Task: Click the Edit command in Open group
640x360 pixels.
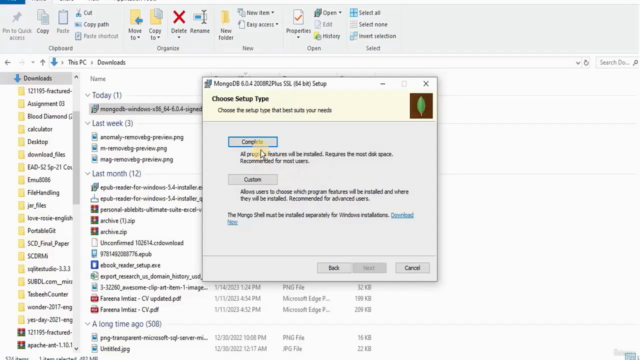Action: (324, 24)
